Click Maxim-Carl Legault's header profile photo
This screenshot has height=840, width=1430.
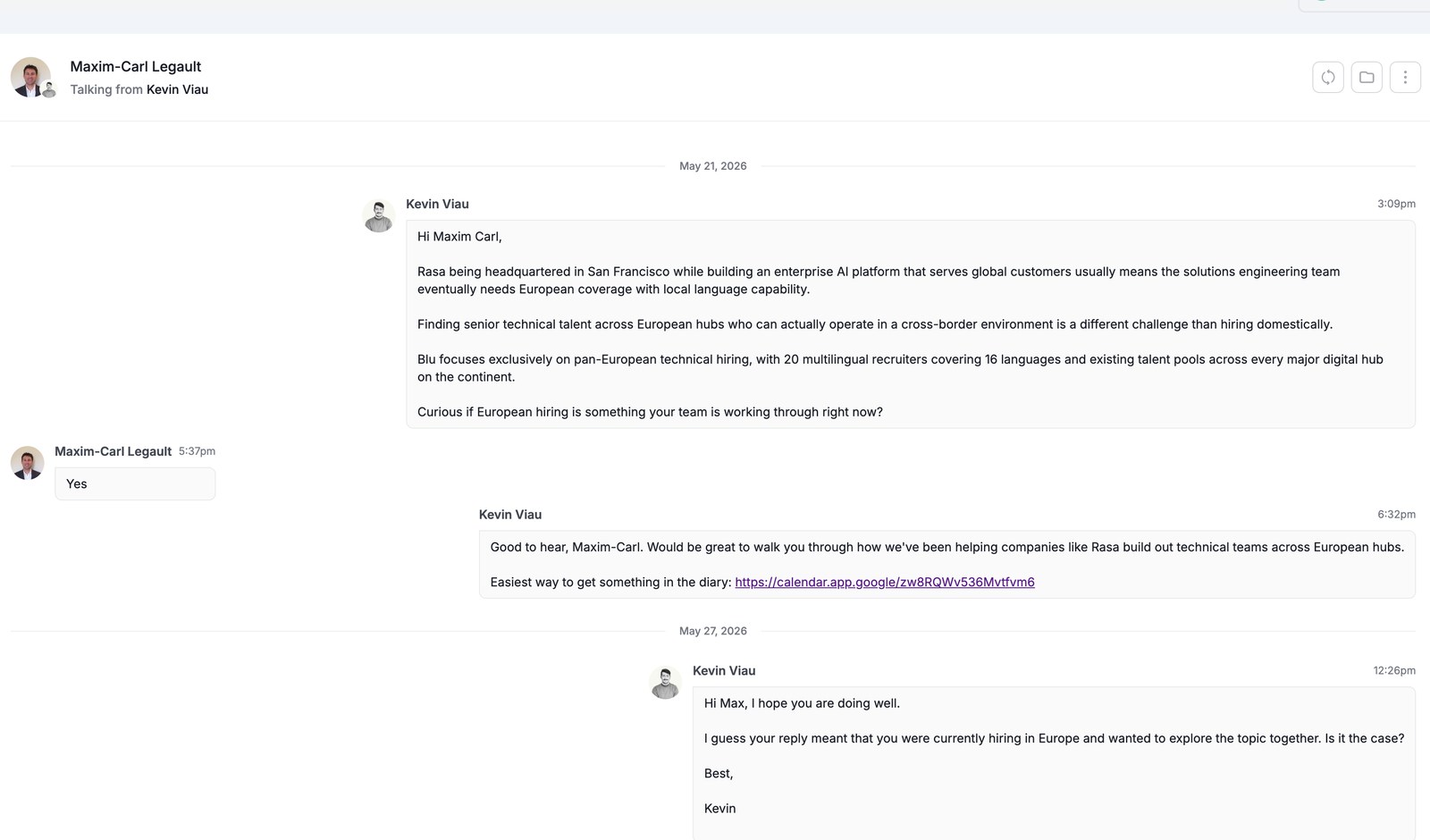click(30, 77)
